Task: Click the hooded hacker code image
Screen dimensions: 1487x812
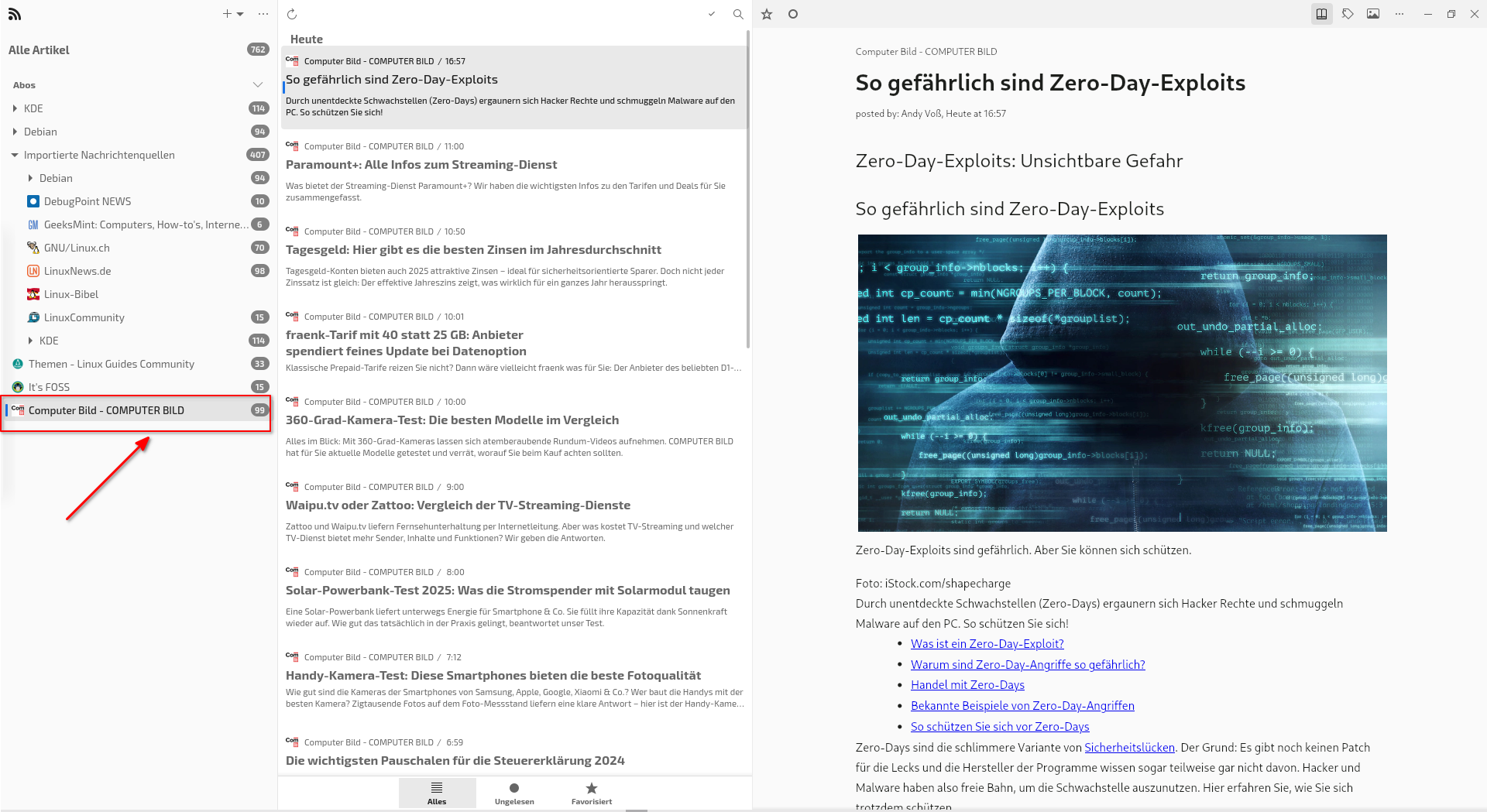Action: 1122,383
